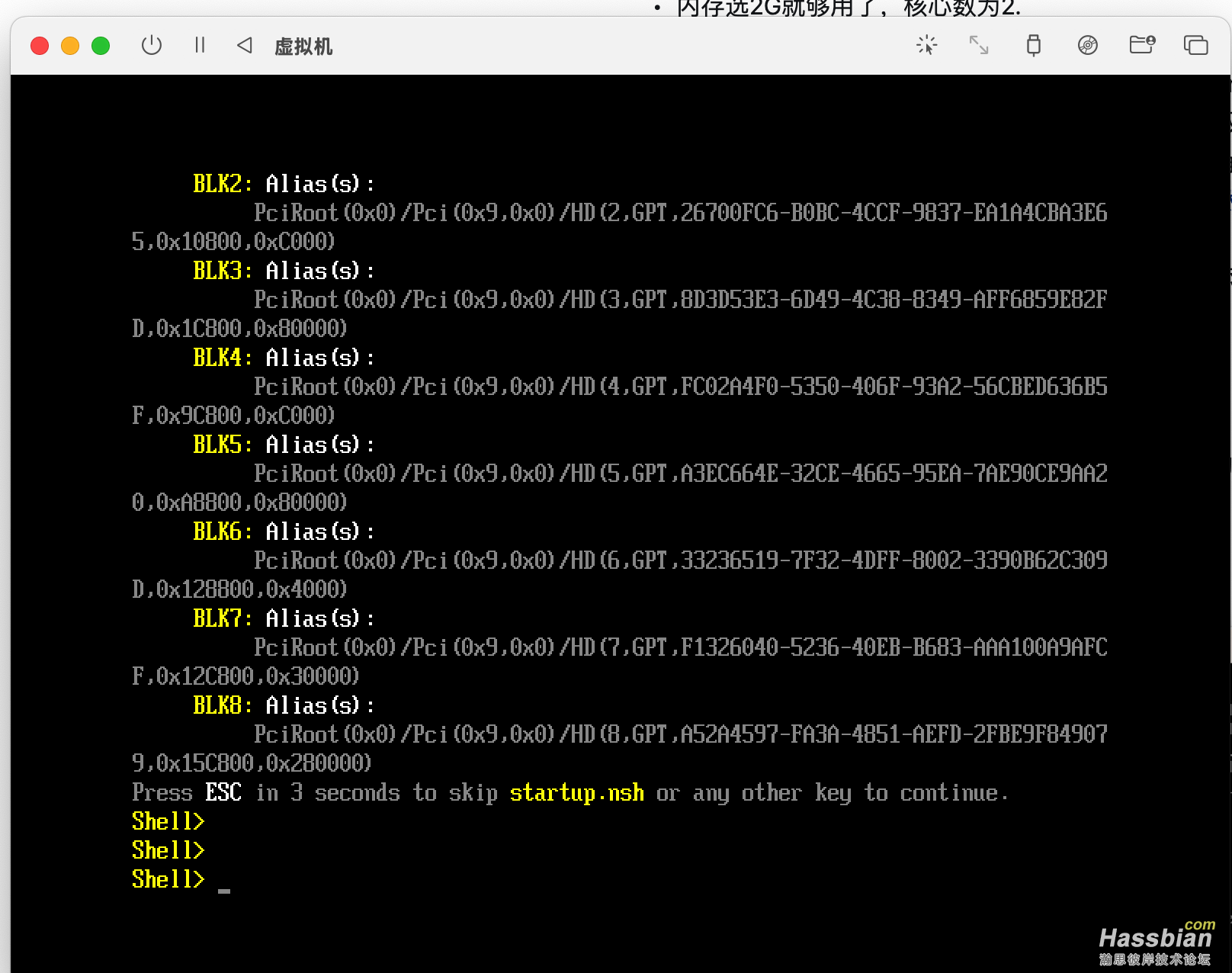Pause the virtual machine
The image size is (1232, 973).
200,46
